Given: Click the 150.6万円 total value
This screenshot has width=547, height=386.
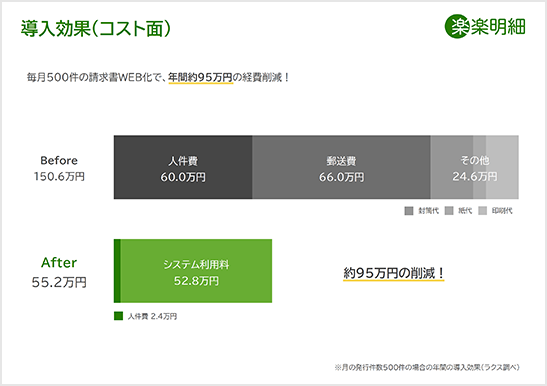Looking at the screenshot, I should coord(59,177).
